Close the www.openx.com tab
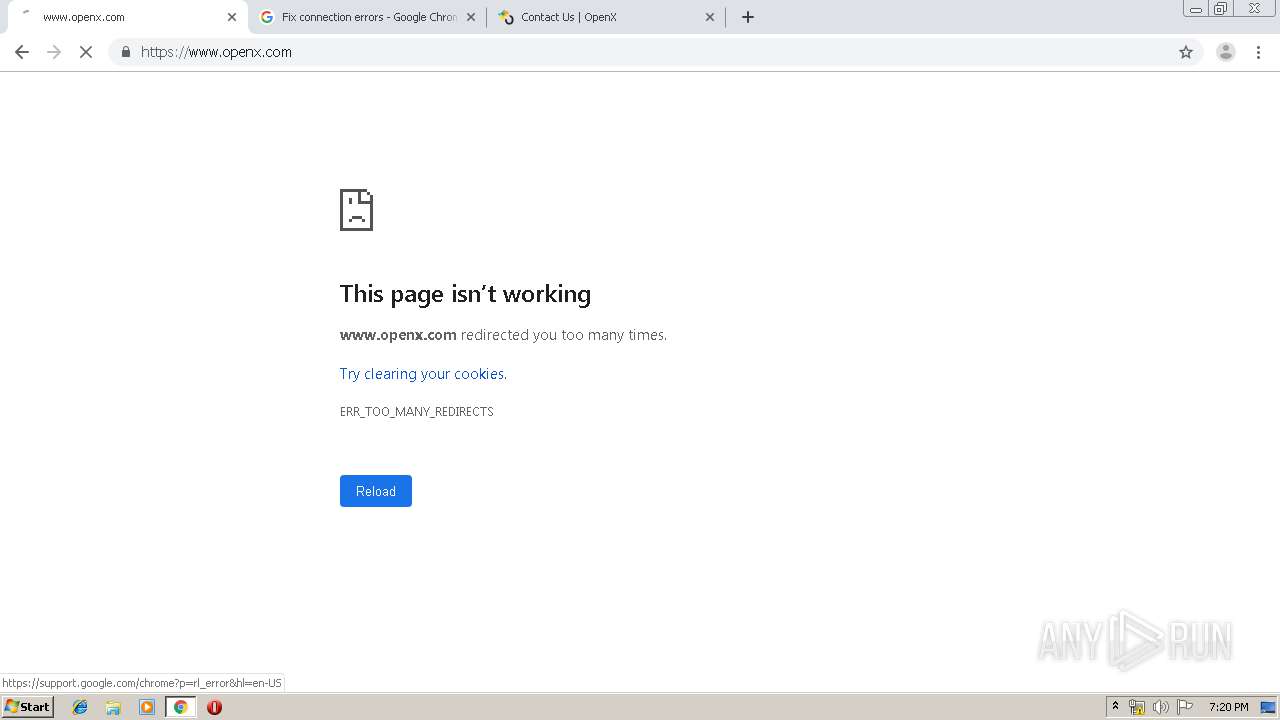The height and width of the screenshot is (720, 1280). coord(232,17)
